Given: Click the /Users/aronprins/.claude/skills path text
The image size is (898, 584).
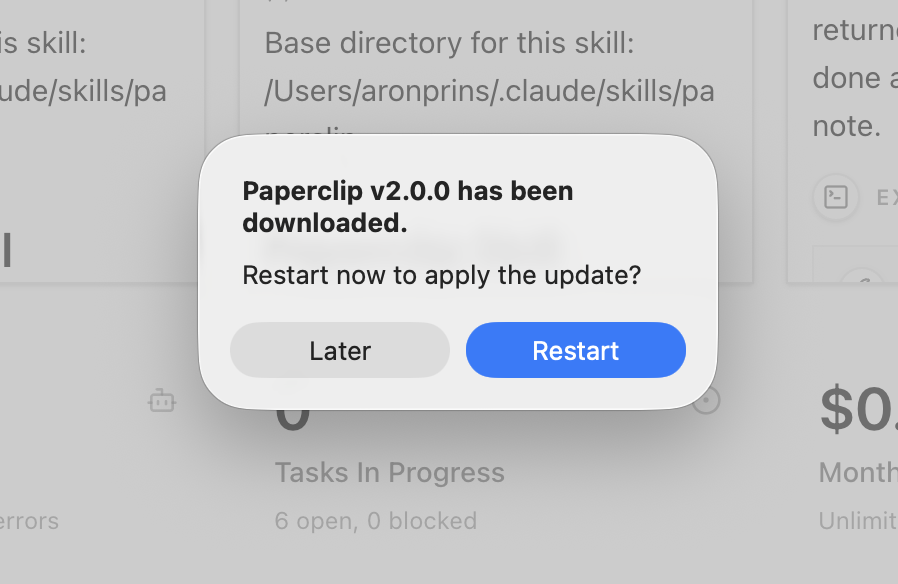Looking at the screenshot, I should (489, 91).
